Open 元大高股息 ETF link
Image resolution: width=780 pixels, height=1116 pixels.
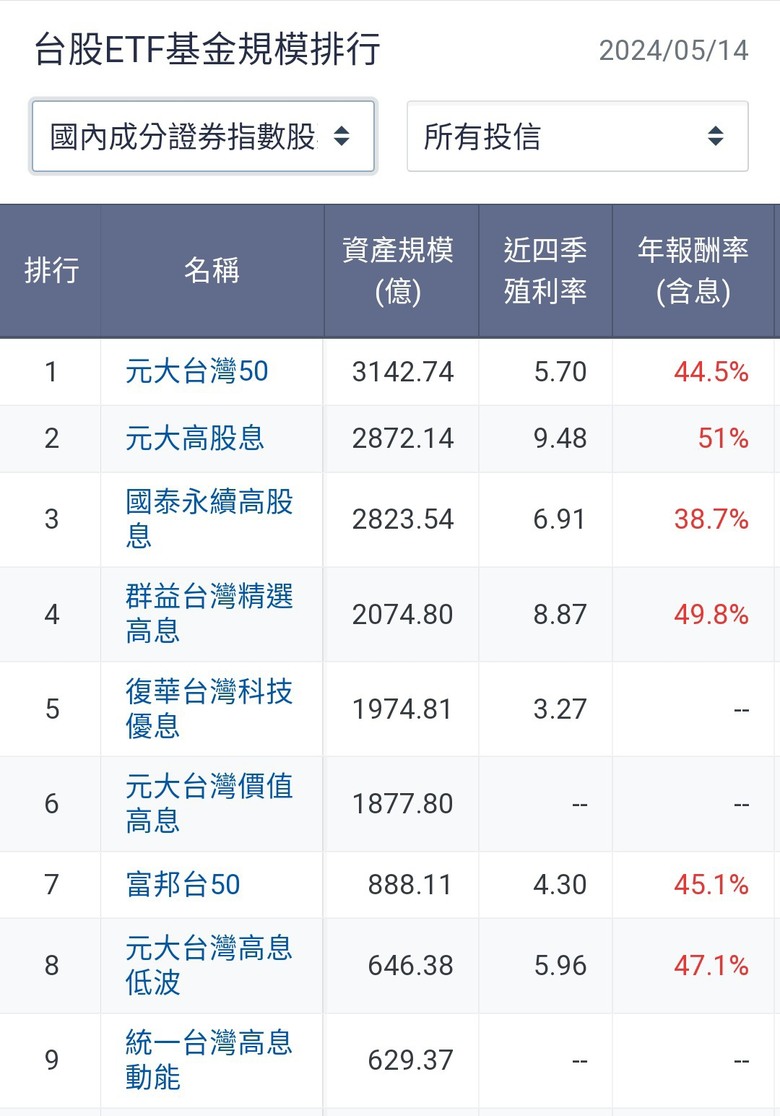coord(195,438)
